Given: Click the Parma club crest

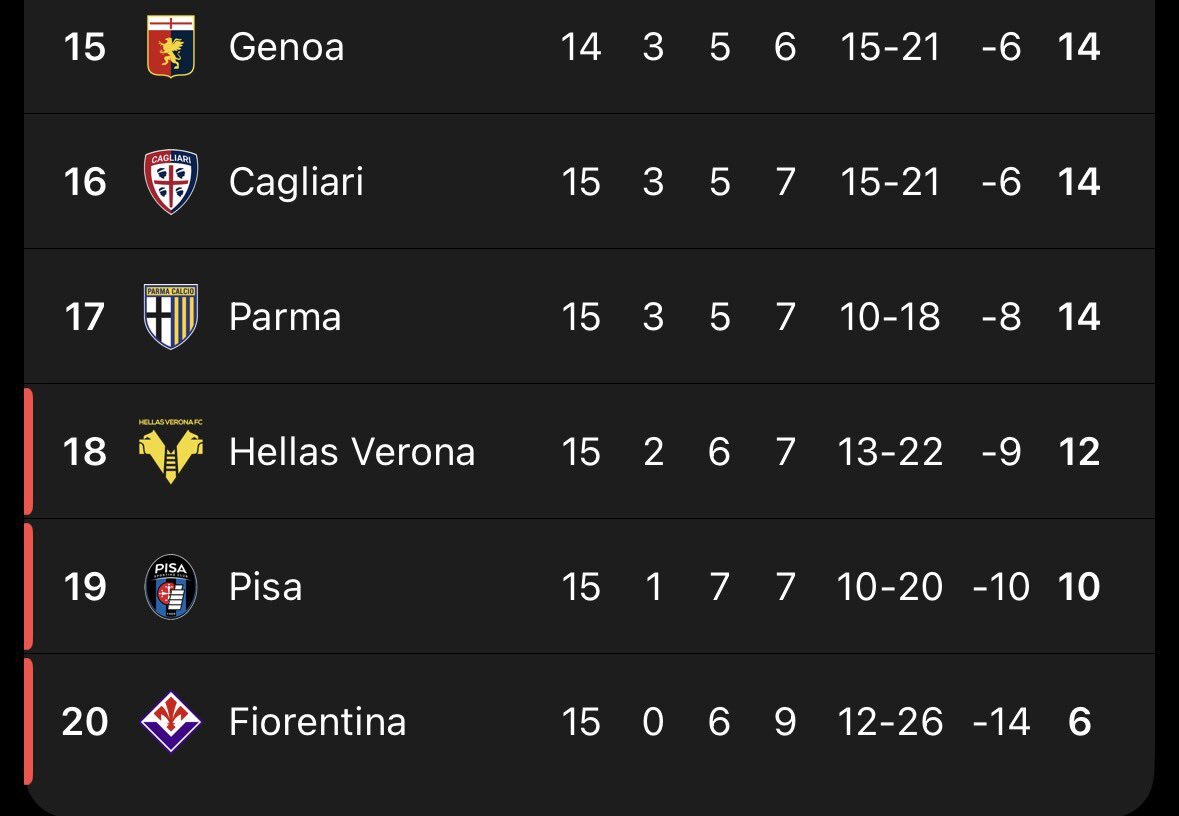Looking at the screenshot, I should click(171, 317).
